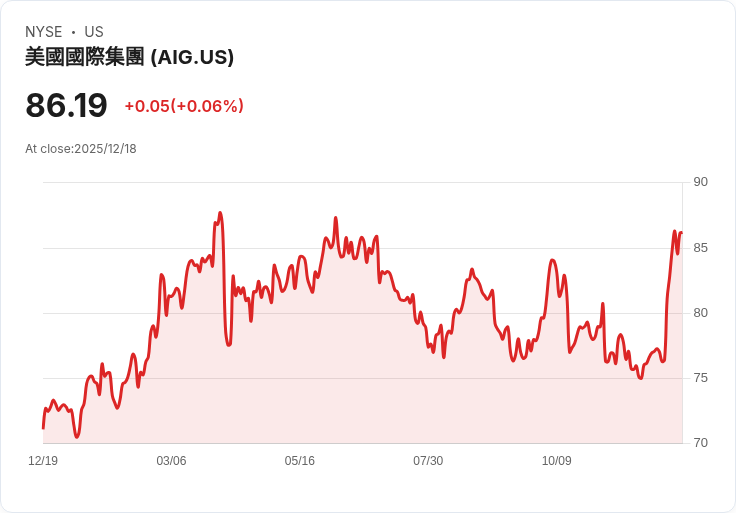Image resolution: width=736 pixels, height=513 pixels.
Task: Click the At close:2025/12/18 timestamp
Action: pos(81,149)
